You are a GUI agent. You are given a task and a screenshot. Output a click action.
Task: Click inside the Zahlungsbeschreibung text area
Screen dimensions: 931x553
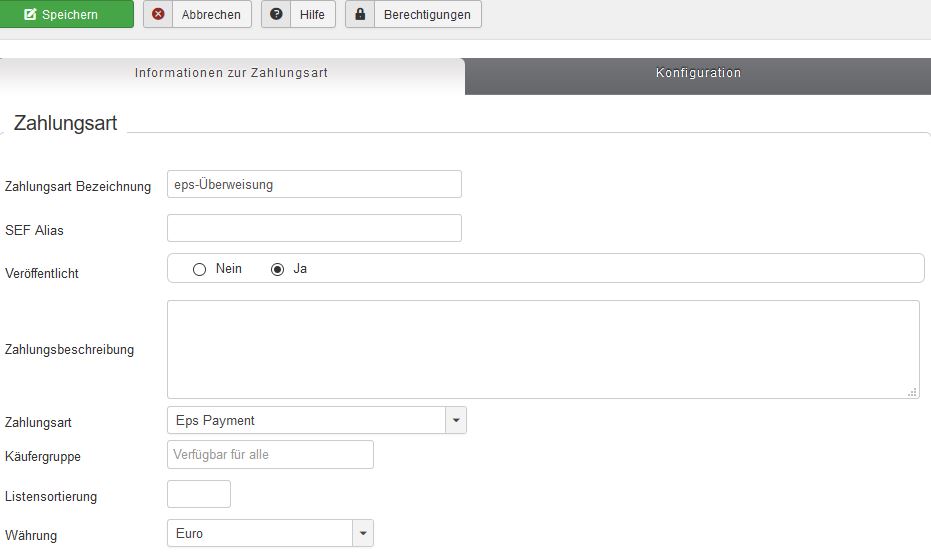coord(543,349)
